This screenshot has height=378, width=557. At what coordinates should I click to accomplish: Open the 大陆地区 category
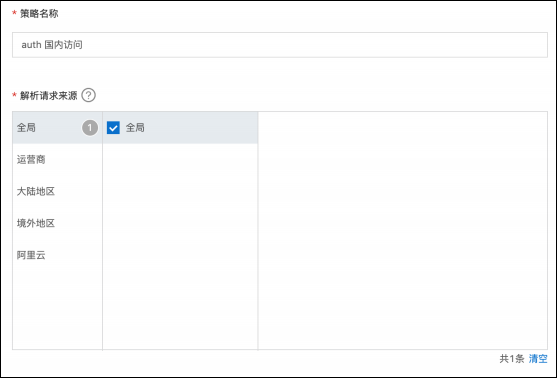coord(58,191)
